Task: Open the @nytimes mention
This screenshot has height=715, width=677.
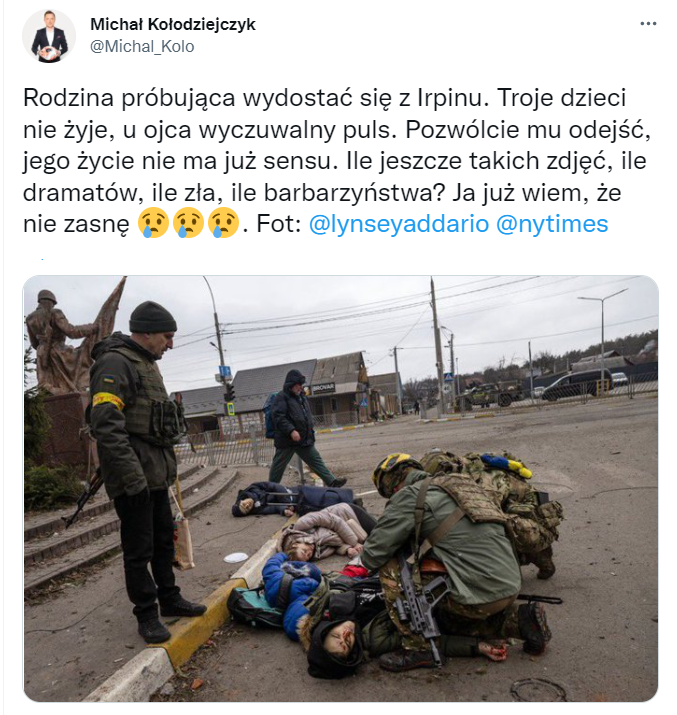Action: point(552,224)
